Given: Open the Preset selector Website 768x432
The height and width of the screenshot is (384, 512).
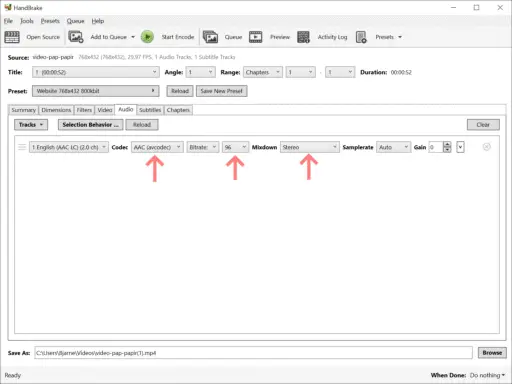Looking at the screenshot, I should pos(95,91).
